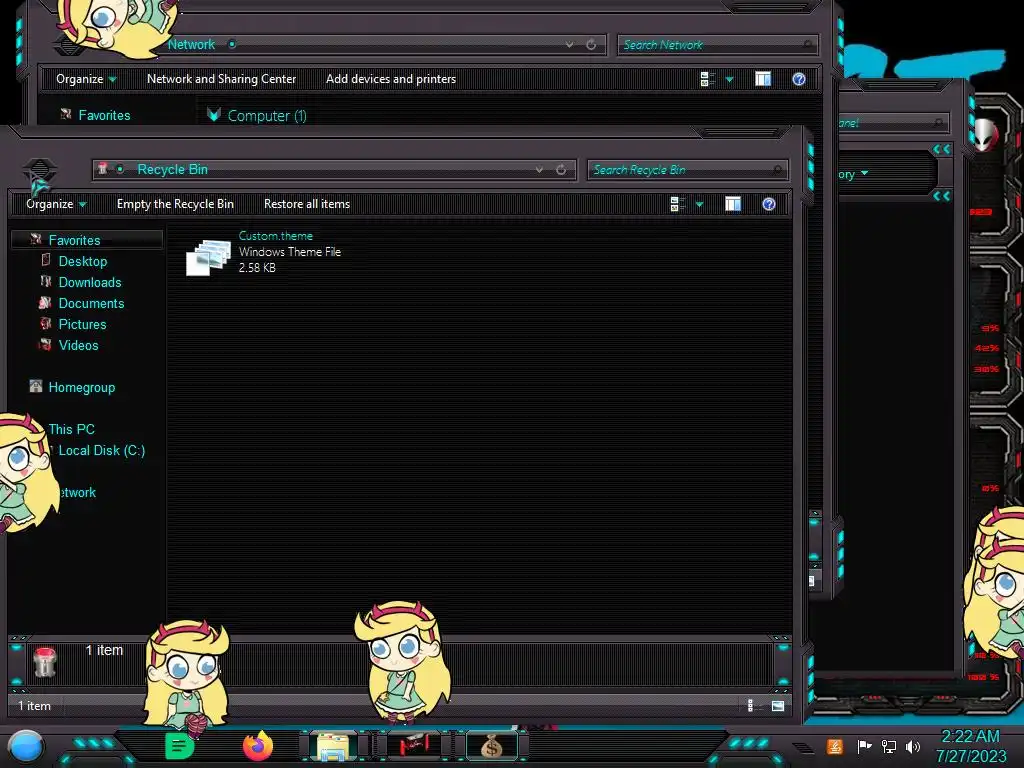1024x768 pixels.
Task: Open Organize menu in Recycle Bin window
Action: coord(56,204)
